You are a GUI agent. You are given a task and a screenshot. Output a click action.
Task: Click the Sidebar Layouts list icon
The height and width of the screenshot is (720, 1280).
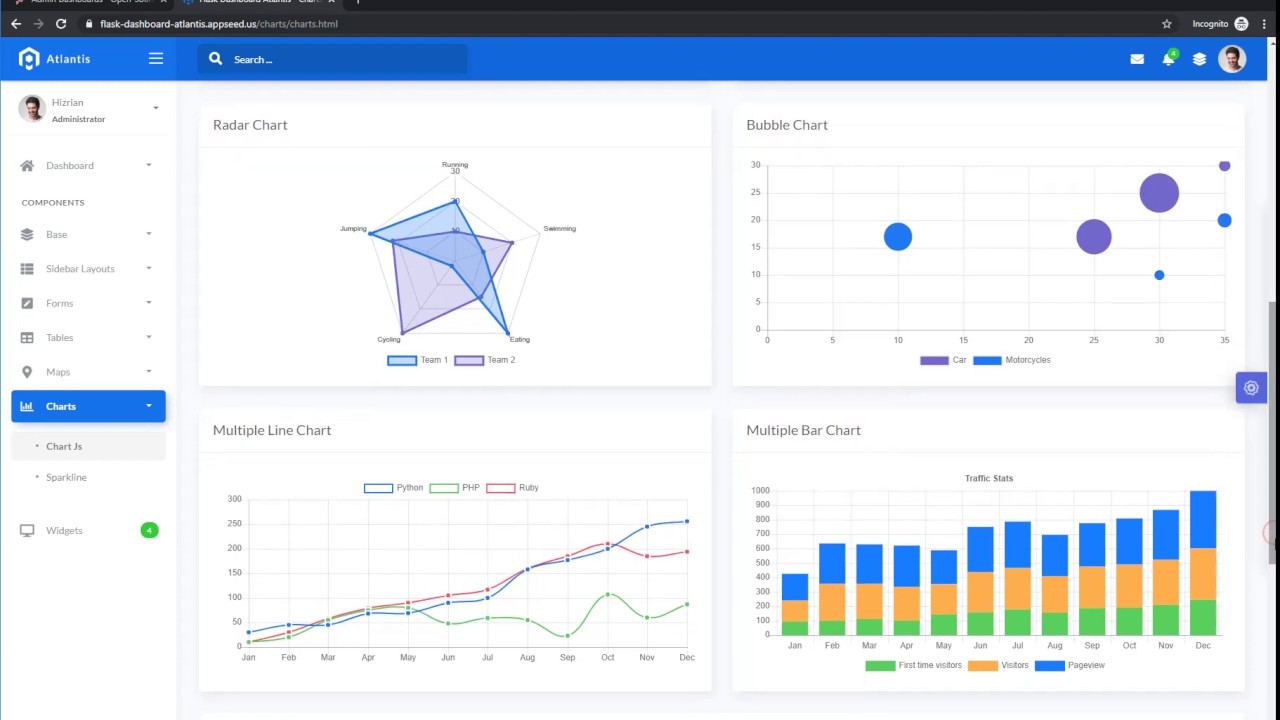pos(27,268)
